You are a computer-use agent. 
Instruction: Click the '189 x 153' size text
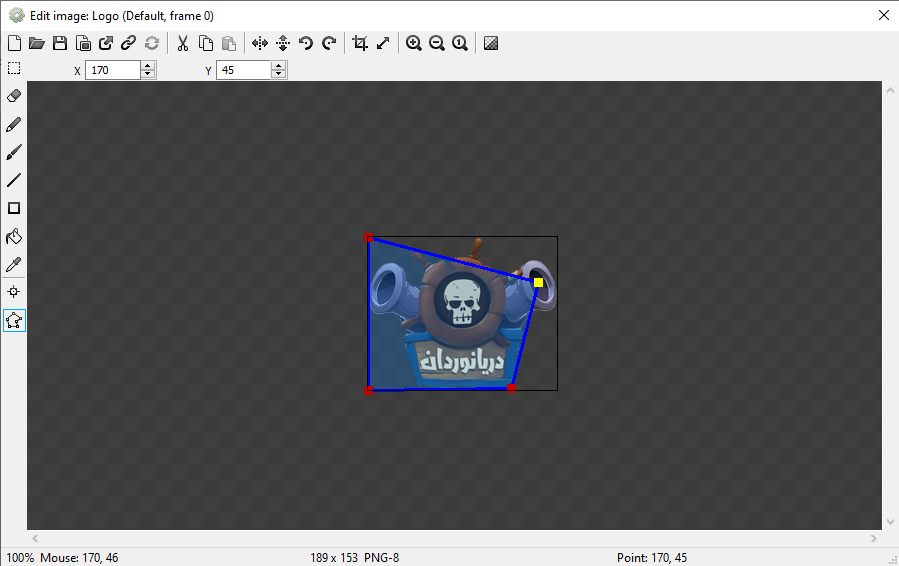[x=334, y=557]
